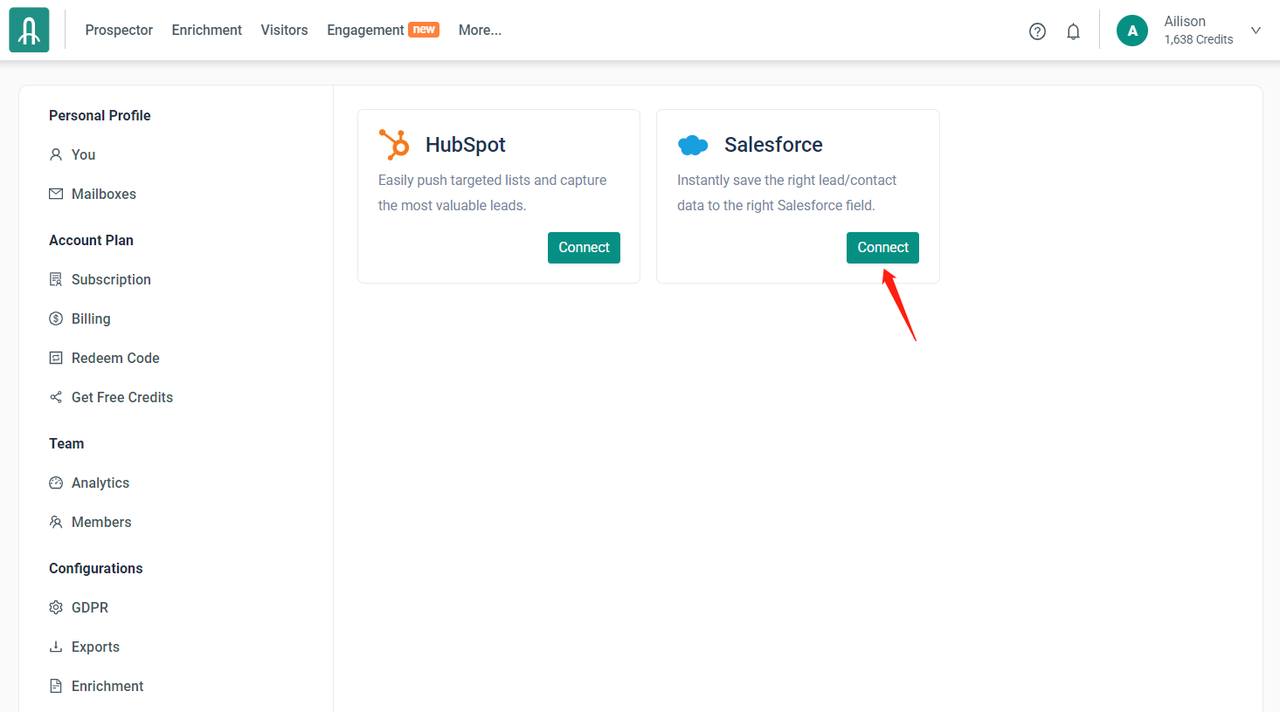The image size is (1280, 712).
Task: Connect the Salesforce integration
Action: tap(883, 248)
